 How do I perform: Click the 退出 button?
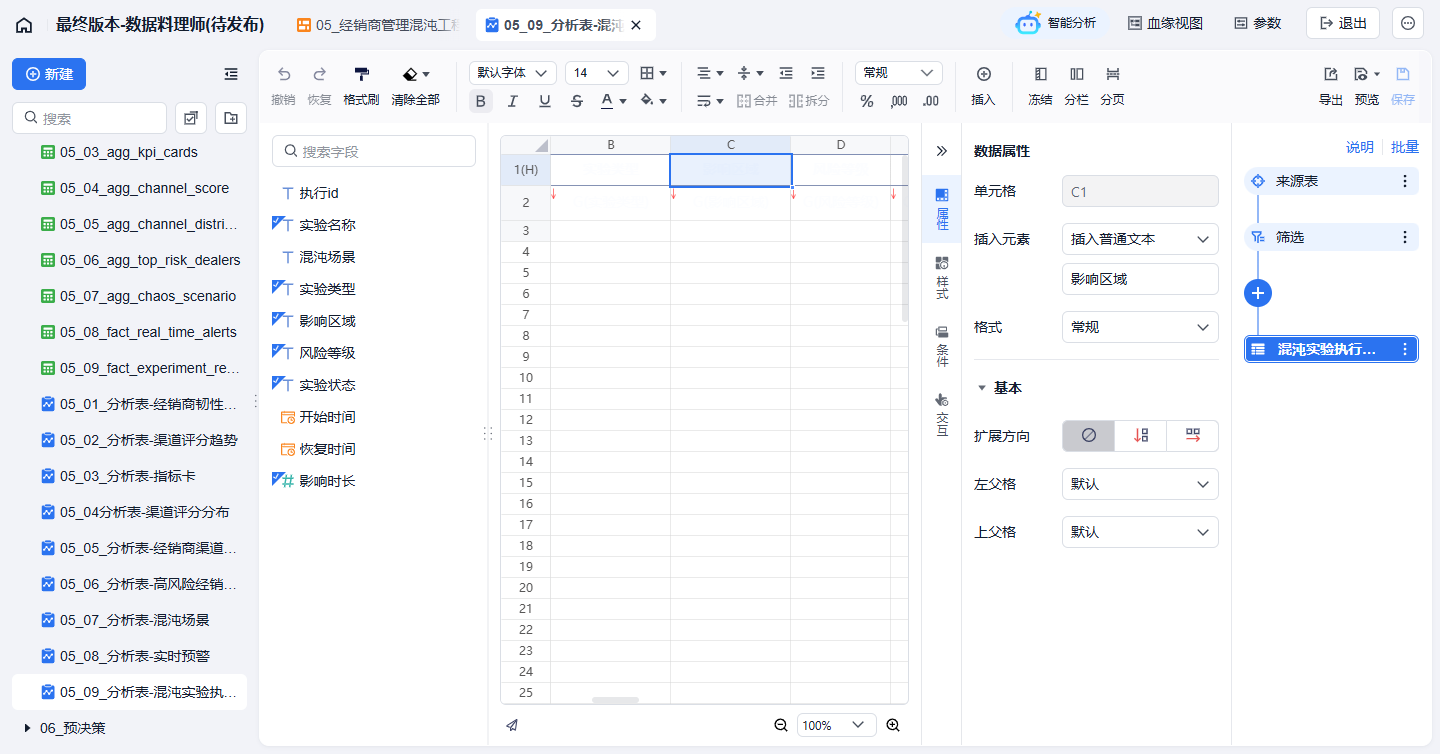pos(1343,23)
